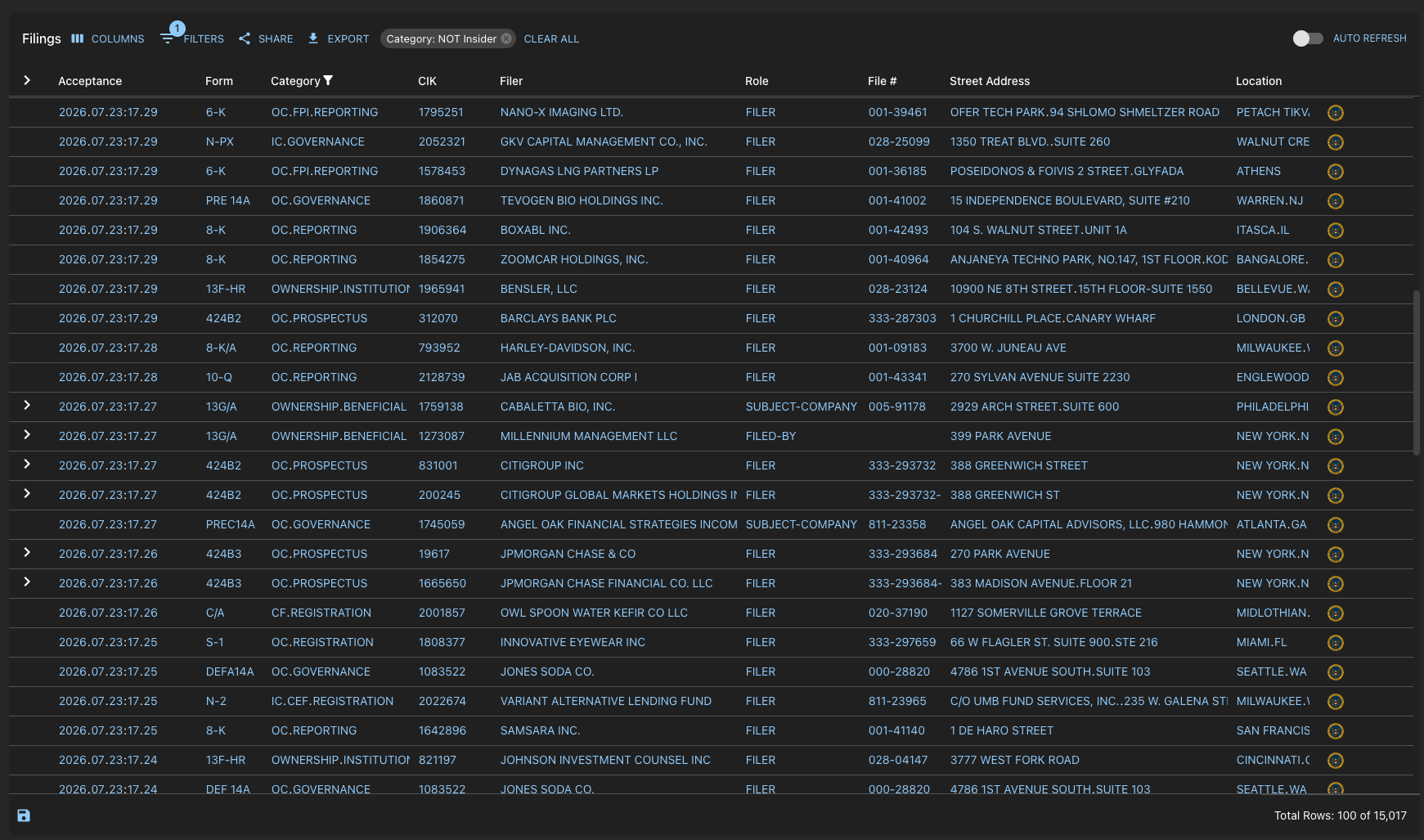Viewport: 1424px width, 840px height.
Task: Click the vertical scrollbar thumb
Action: [1417, 372]
